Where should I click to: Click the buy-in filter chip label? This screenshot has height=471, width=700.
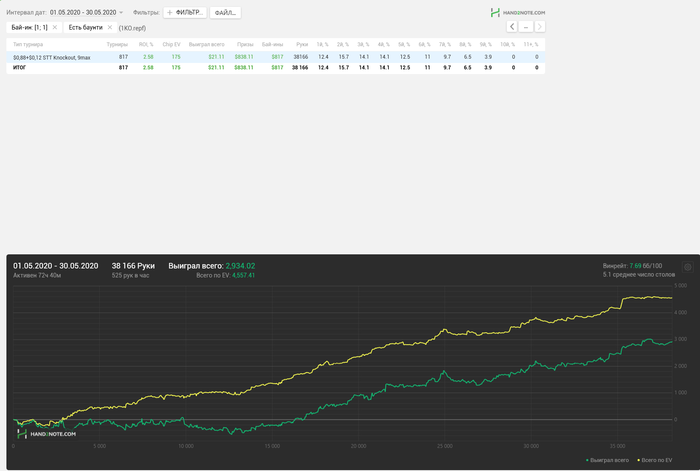[x=29, y=28]
